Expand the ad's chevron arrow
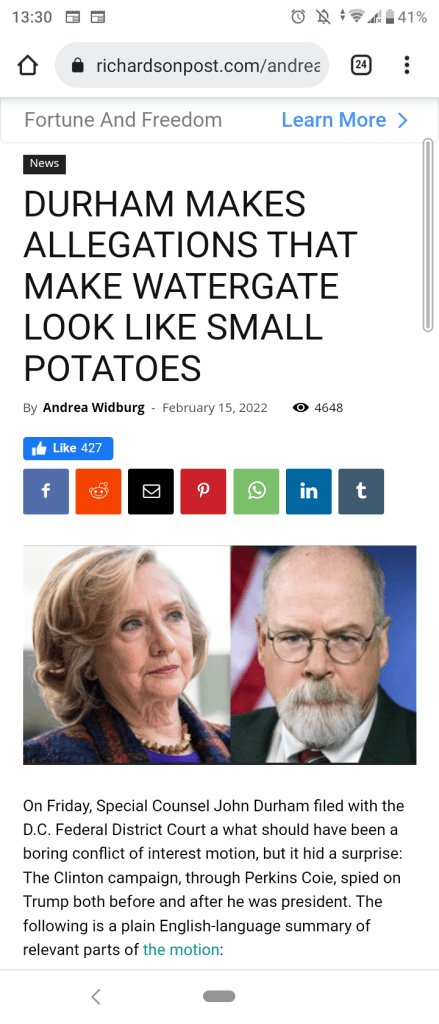 click(402, 120)
